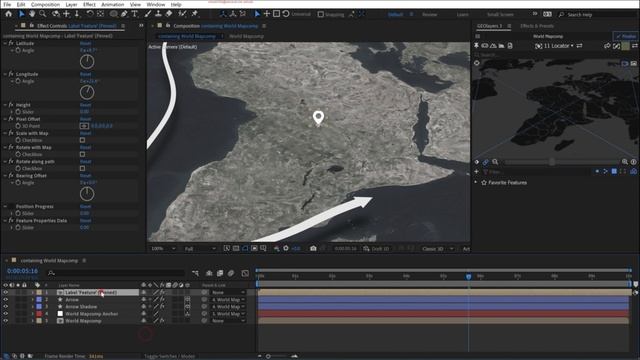Toggle the Snapping checkbox in toolbar
The height and width of the screenshot is (360, 640).
click(321, 14)
